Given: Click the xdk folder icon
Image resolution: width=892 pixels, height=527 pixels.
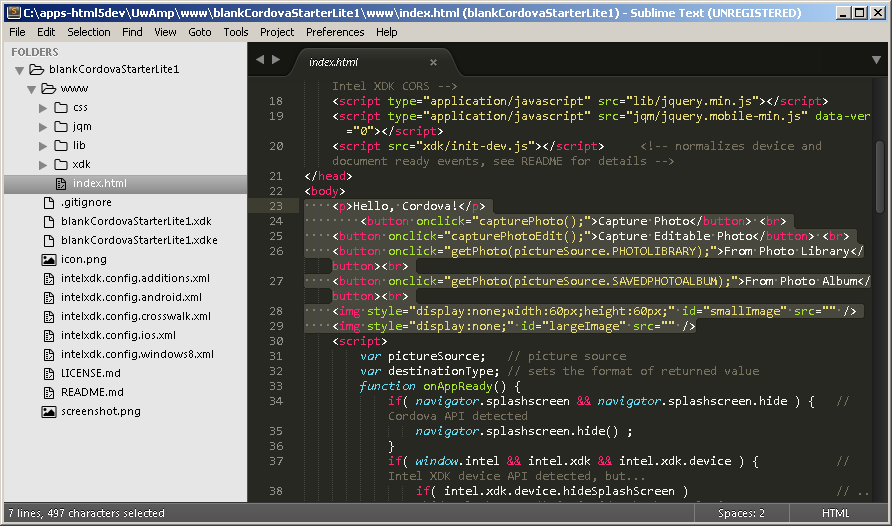Looking at the screenshot, I should tap(61, 164).
